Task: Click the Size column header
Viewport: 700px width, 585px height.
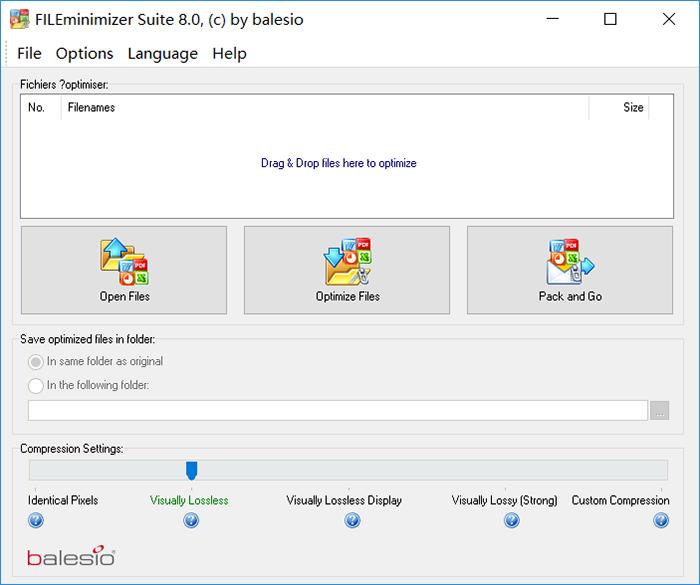Action: [x=632, y=108]
